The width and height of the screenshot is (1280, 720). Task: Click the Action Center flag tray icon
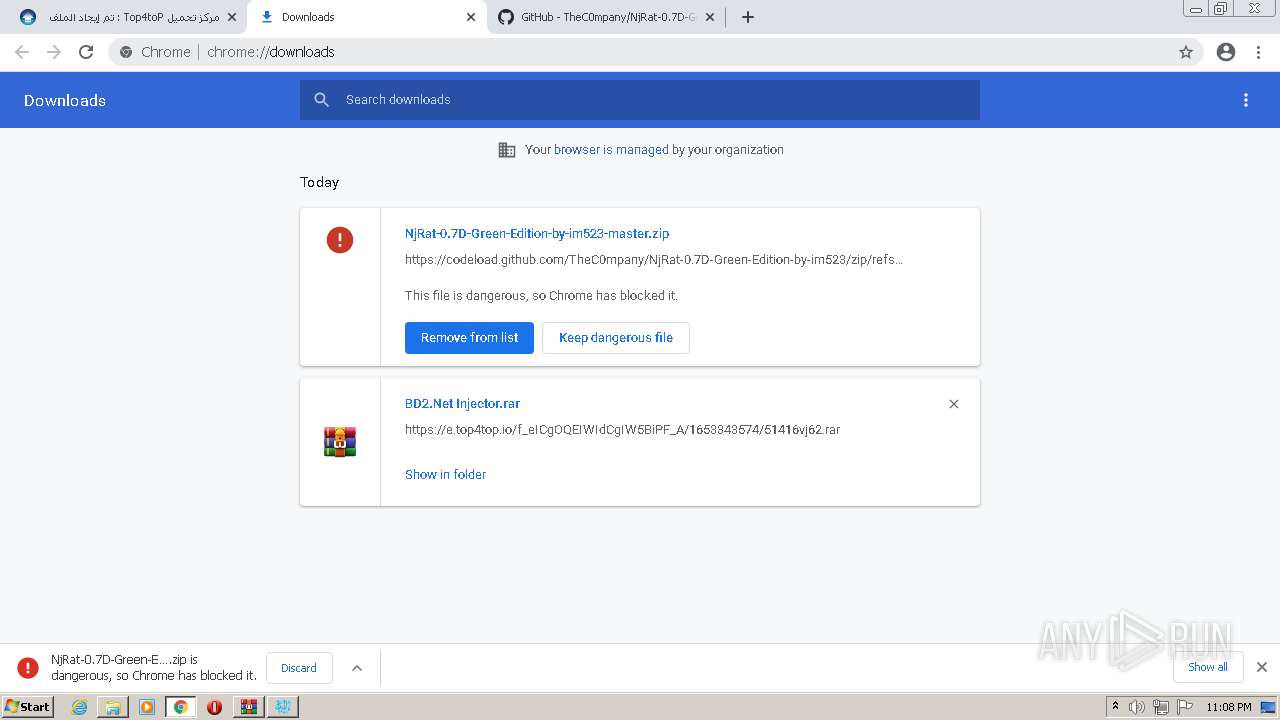[1185, 707]
